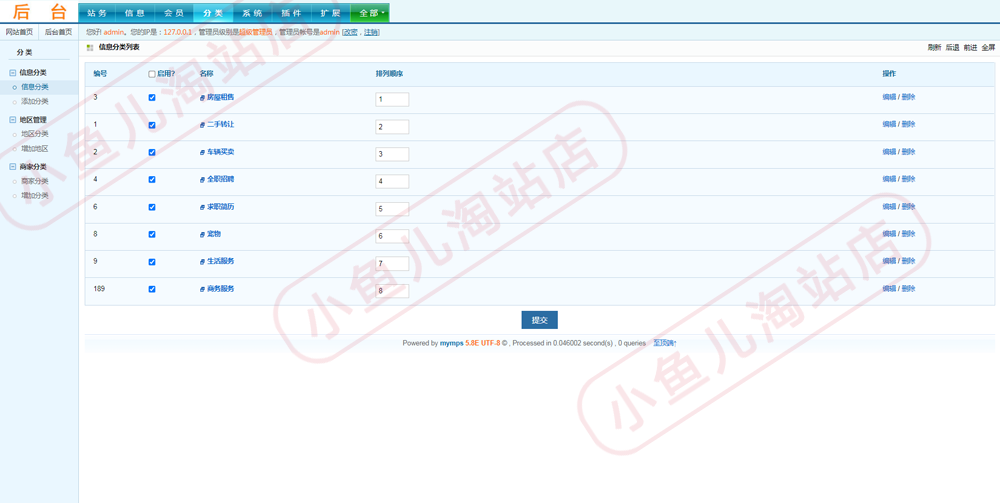This screenshot has height=503, width=1000.
Task: Open the 插件 top menu
Action: (x=291, y=13)
